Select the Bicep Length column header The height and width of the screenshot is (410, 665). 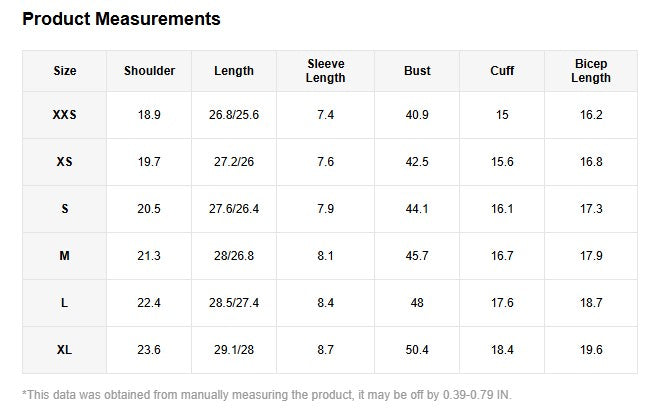point(591,71)
